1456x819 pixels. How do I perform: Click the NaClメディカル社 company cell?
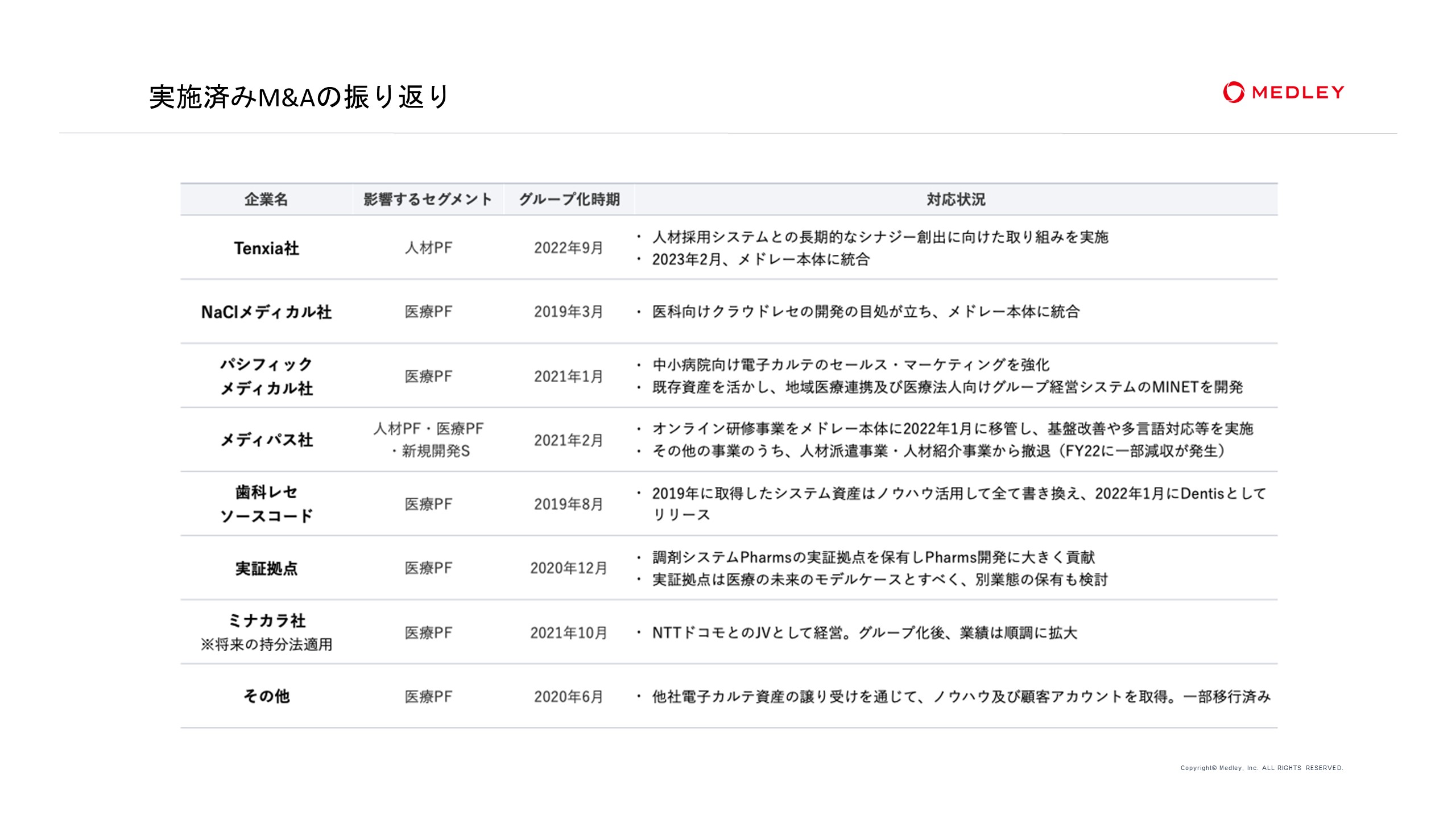pyautogui.click(x=266, y=312)
